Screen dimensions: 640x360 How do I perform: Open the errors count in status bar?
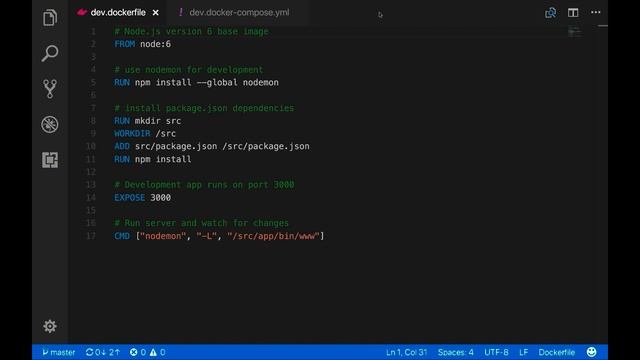click(138, 352)
